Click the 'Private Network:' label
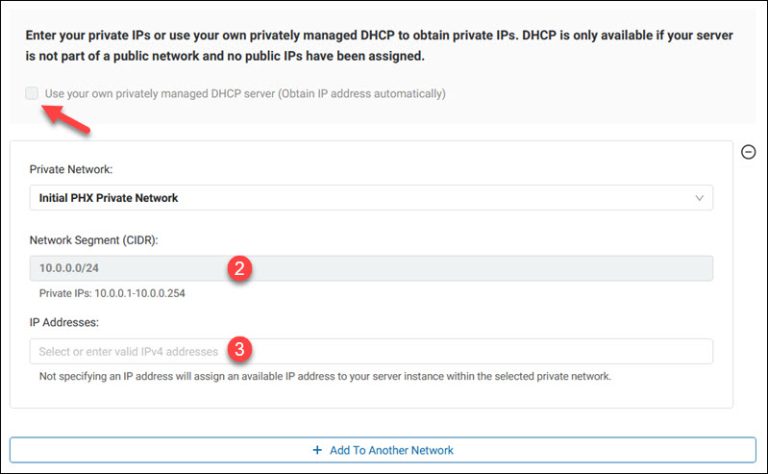768x474 pixels. (71, 169)
